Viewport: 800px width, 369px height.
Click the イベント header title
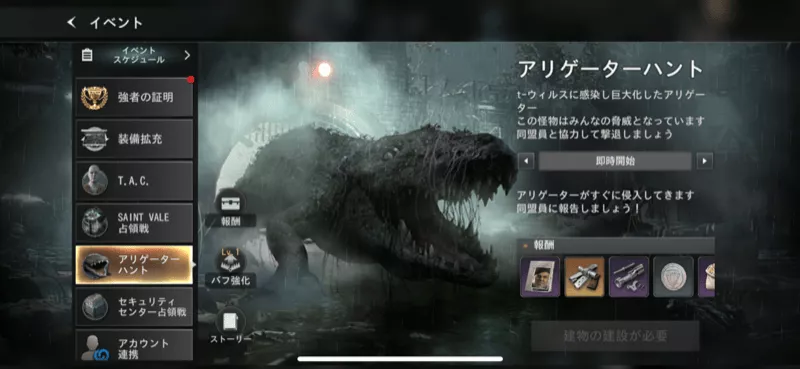(x=116, y=23)
